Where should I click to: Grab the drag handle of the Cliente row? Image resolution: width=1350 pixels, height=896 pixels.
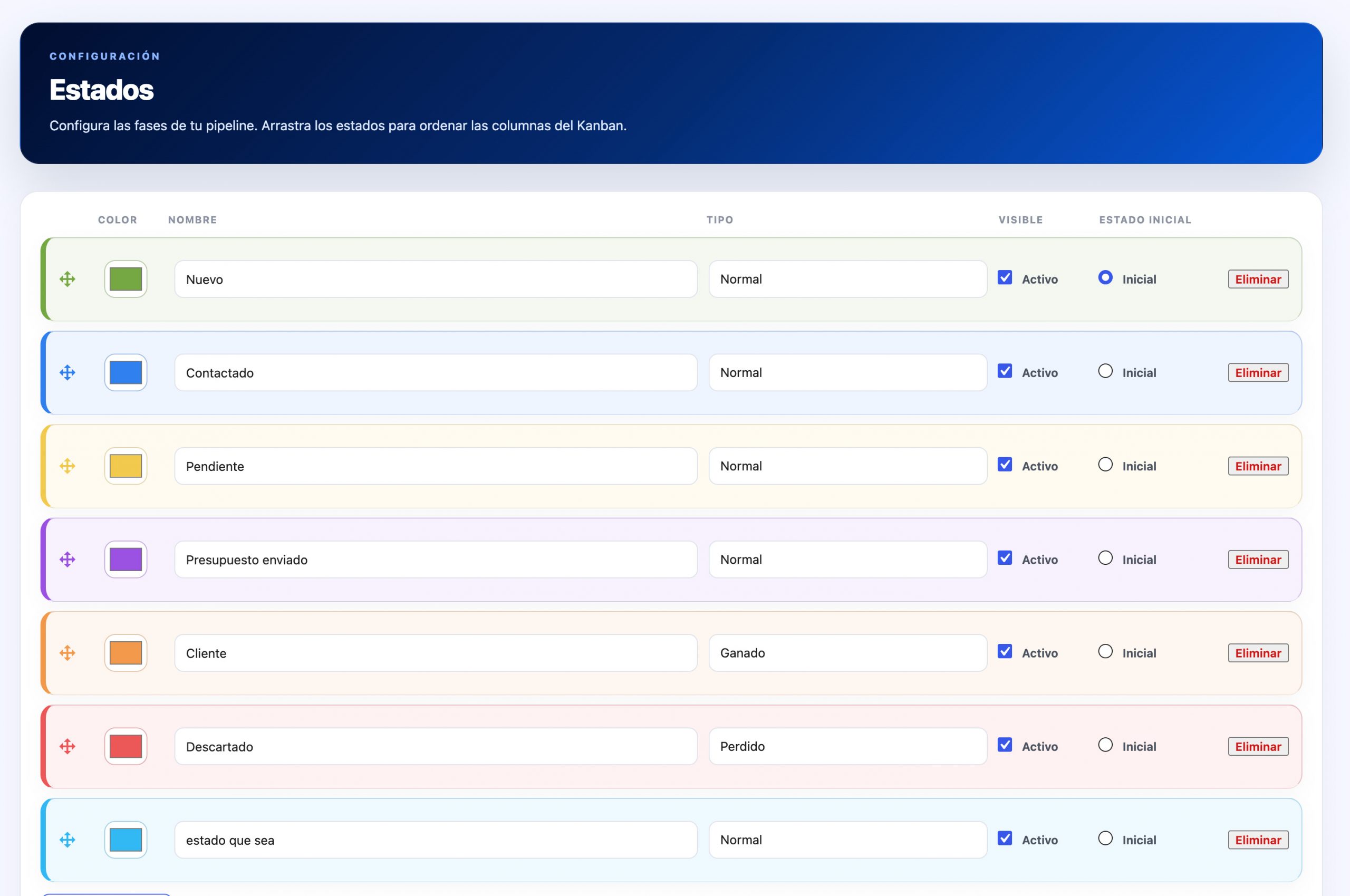click(67, 653)
